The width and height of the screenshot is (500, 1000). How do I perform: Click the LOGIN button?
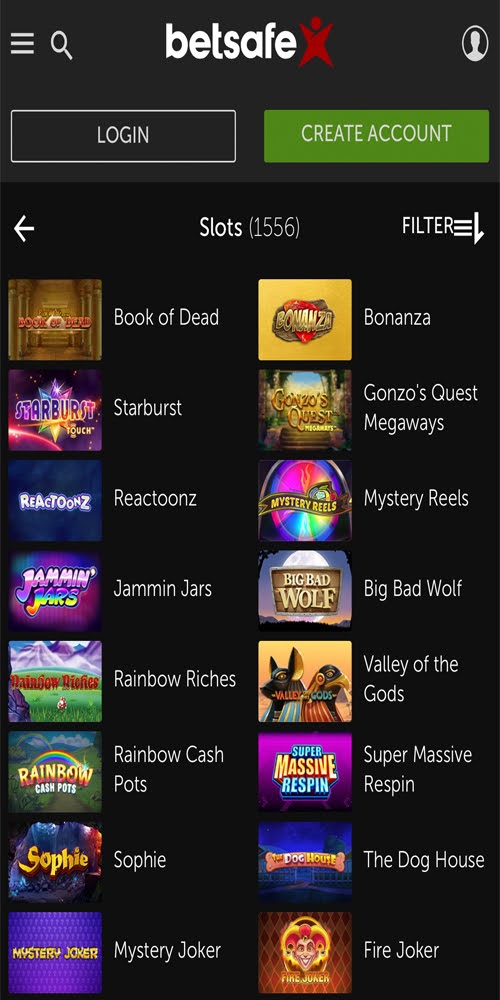pyautogui.click(x=123, y=136)
